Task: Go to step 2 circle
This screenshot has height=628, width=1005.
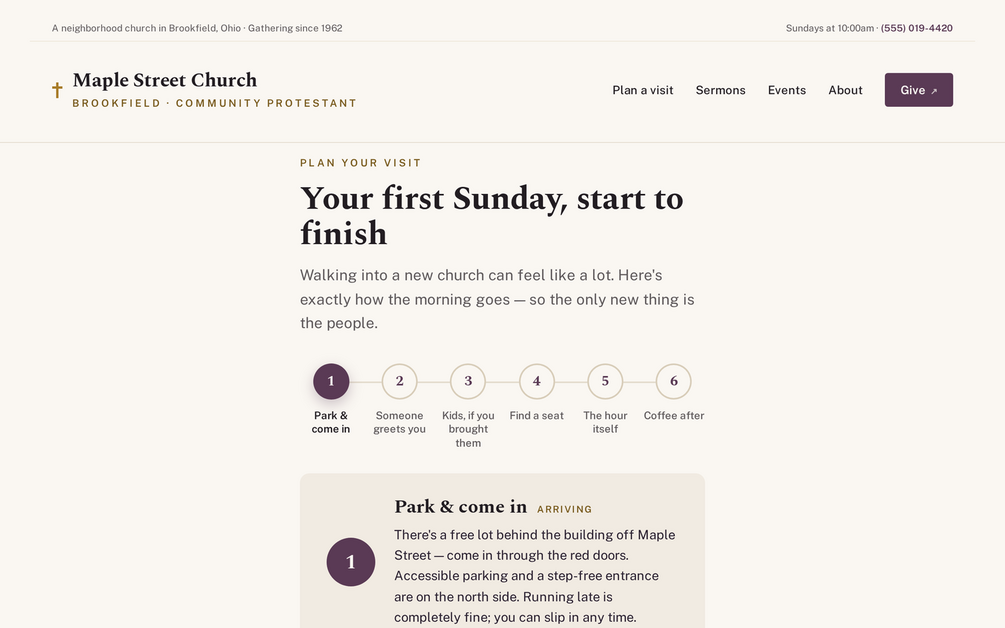Action: tap(399, 381)
